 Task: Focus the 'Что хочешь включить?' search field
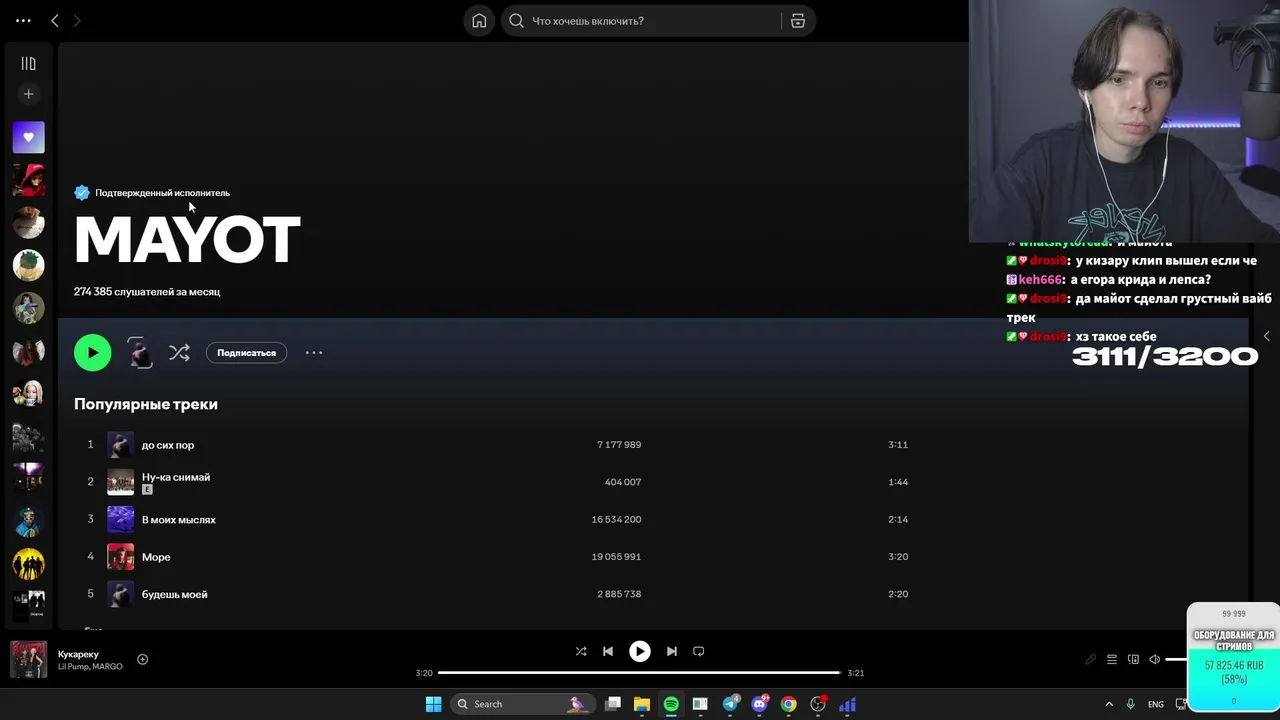pyautogui.click(x=643, y=21)
